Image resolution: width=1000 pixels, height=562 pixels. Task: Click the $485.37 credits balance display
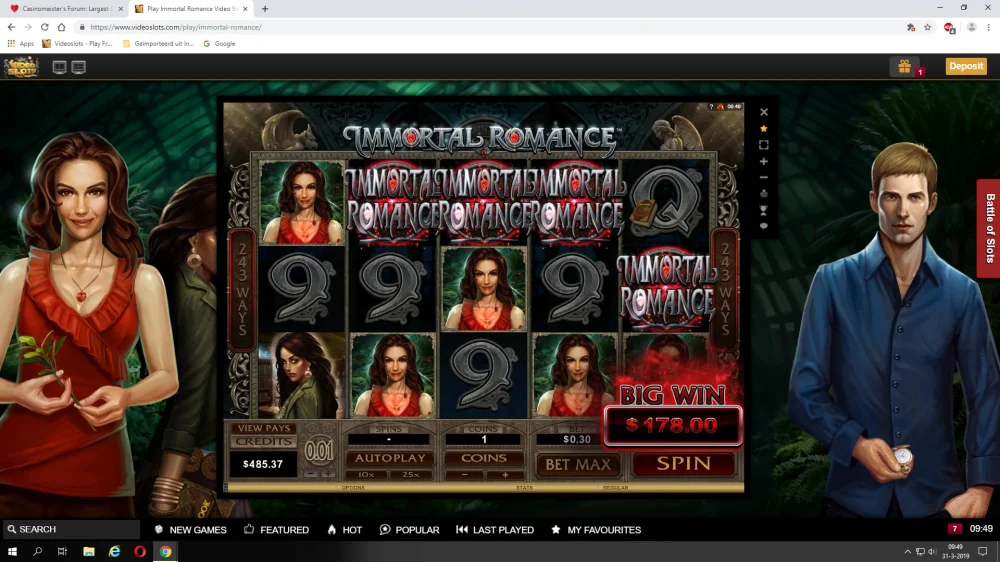pos(263,464)
